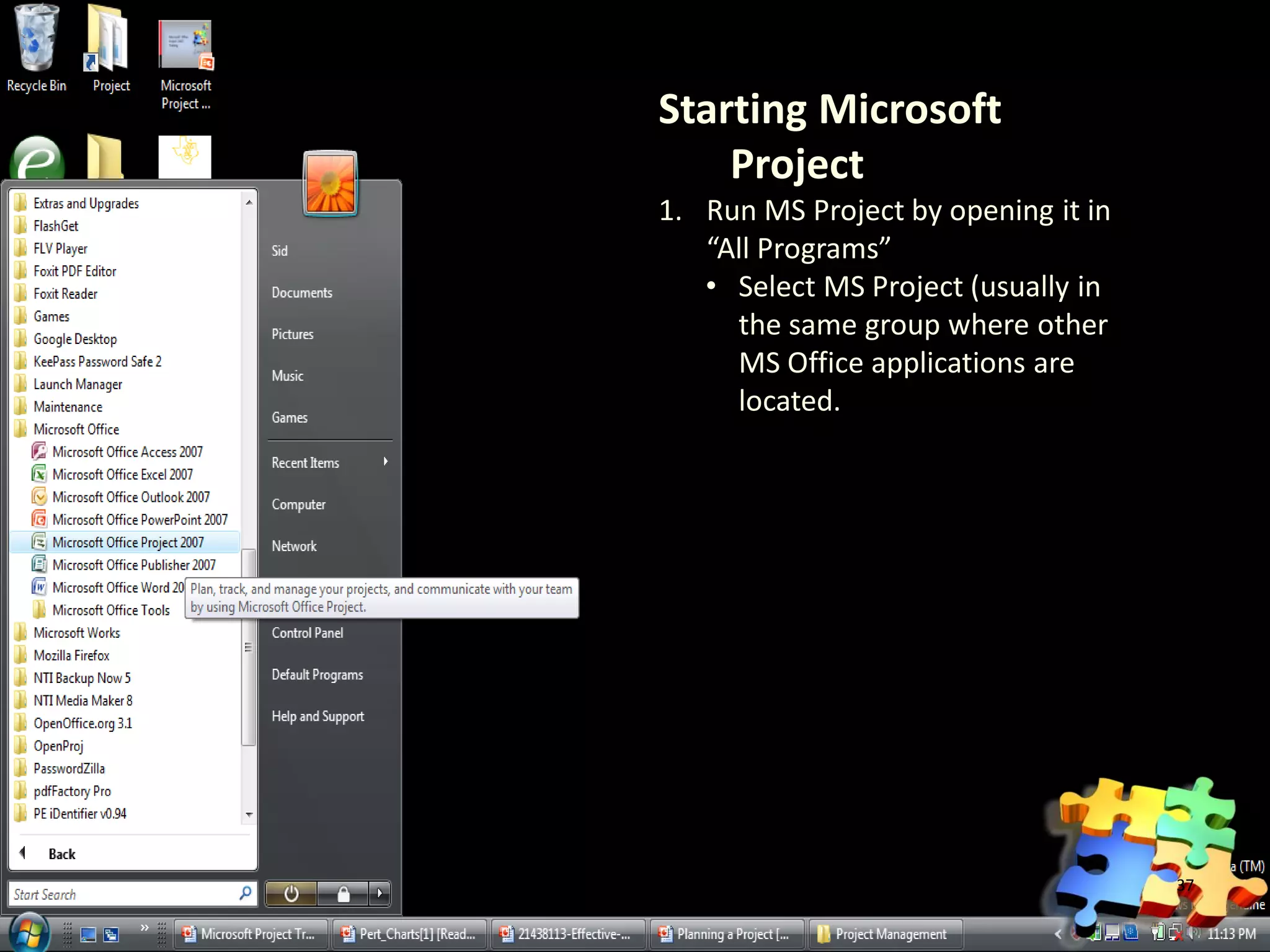Viewport: 1270px width, 952px height.
Task: Open Control Panel from Start menu
Action: (308, 633)
